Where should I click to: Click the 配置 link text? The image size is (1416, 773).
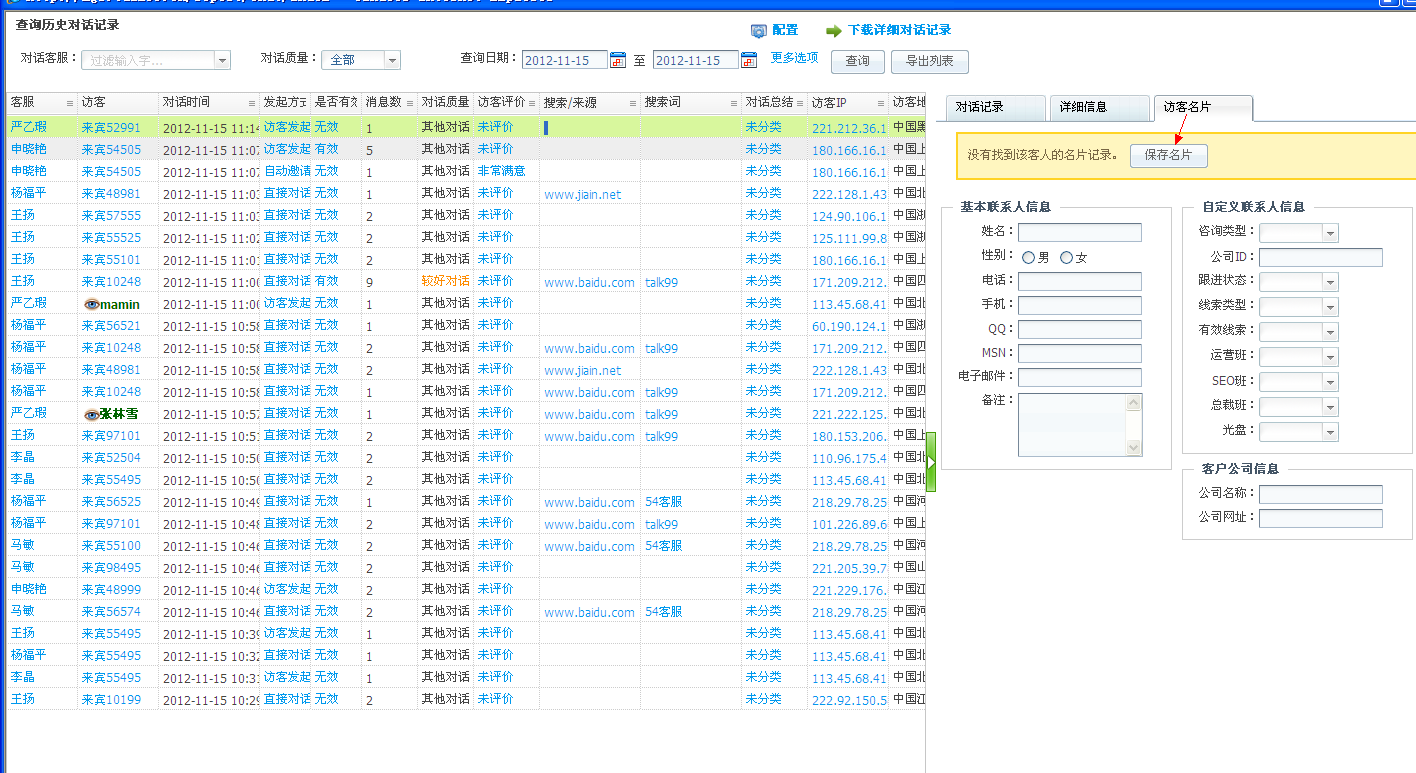click(785, 31)
